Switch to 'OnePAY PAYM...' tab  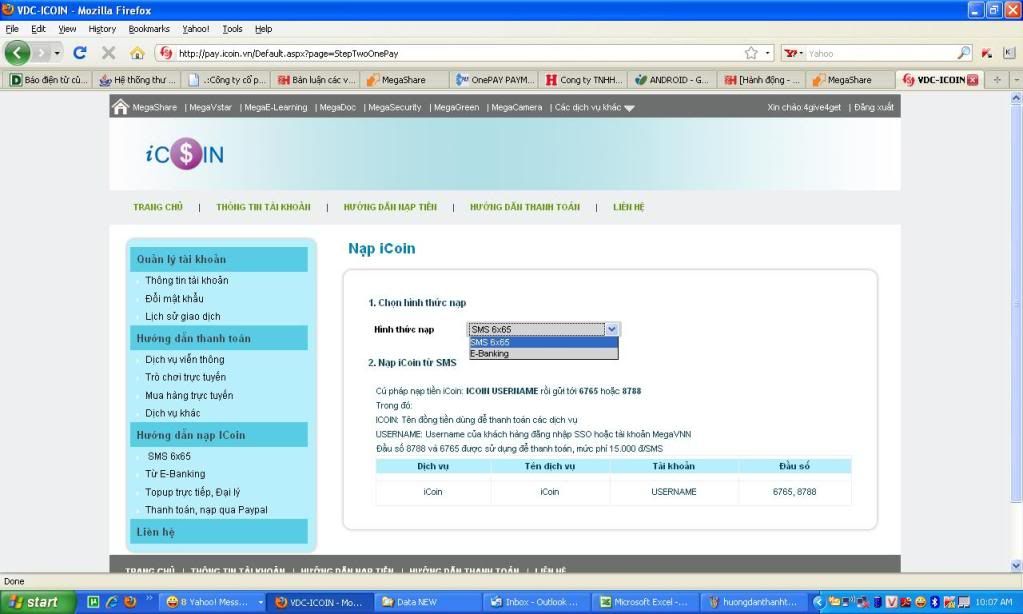pyautogui.click(x=495, y=80)
